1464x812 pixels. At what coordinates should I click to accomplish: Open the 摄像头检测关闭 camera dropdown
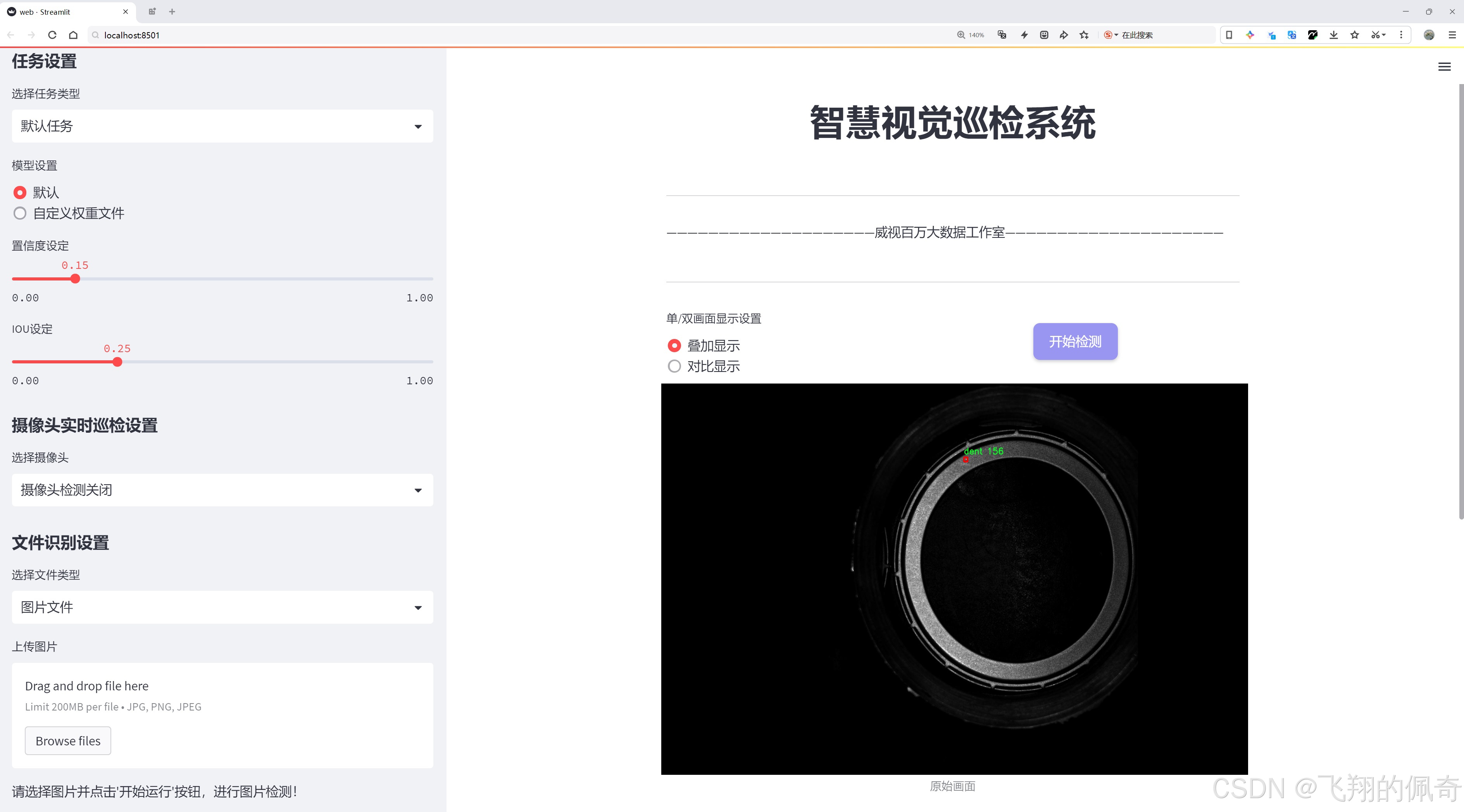pyautogui.click(x=222, y=489)
